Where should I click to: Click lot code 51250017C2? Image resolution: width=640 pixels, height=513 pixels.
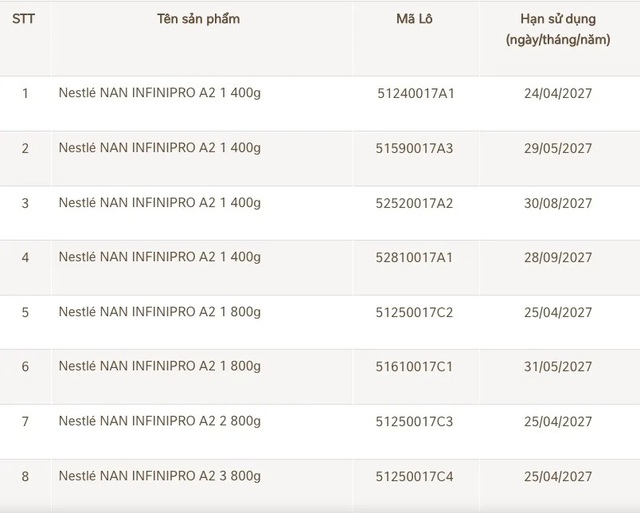(415, 313)
